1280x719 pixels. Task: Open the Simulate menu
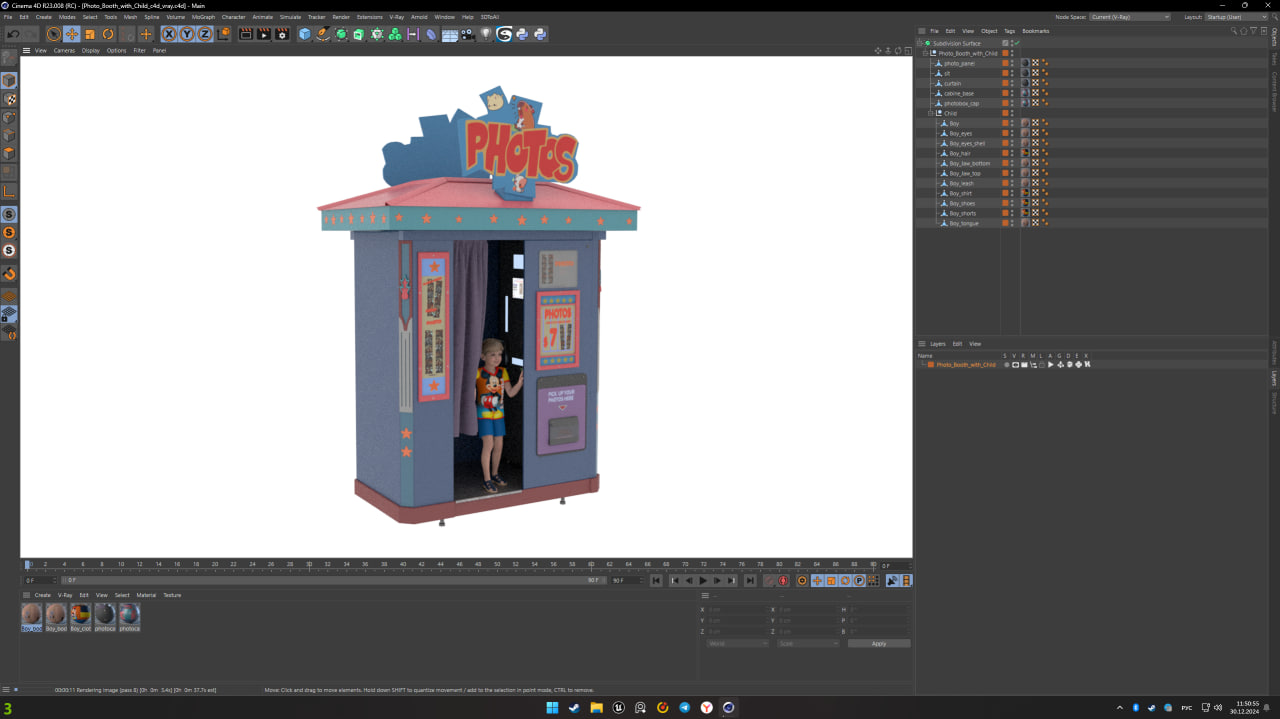point(290,17)
